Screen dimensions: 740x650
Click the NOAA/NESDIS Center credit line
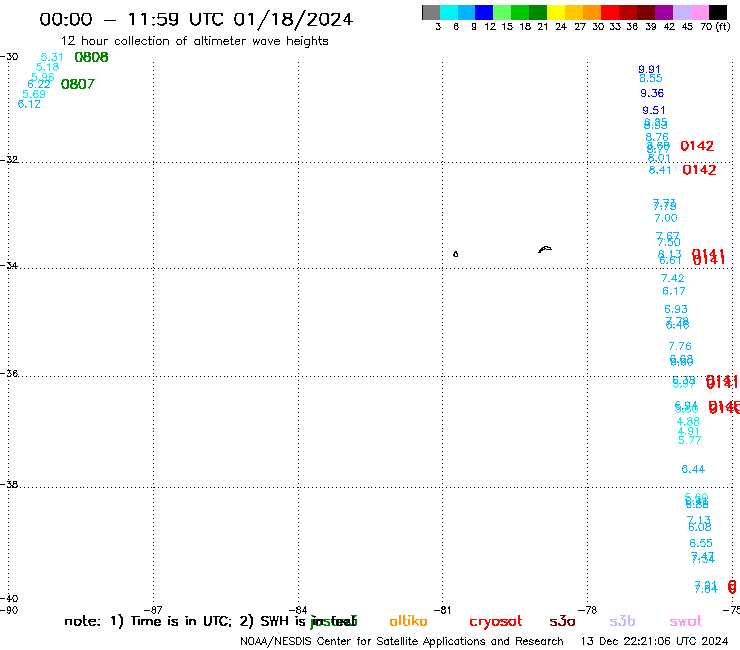[402, 641]
